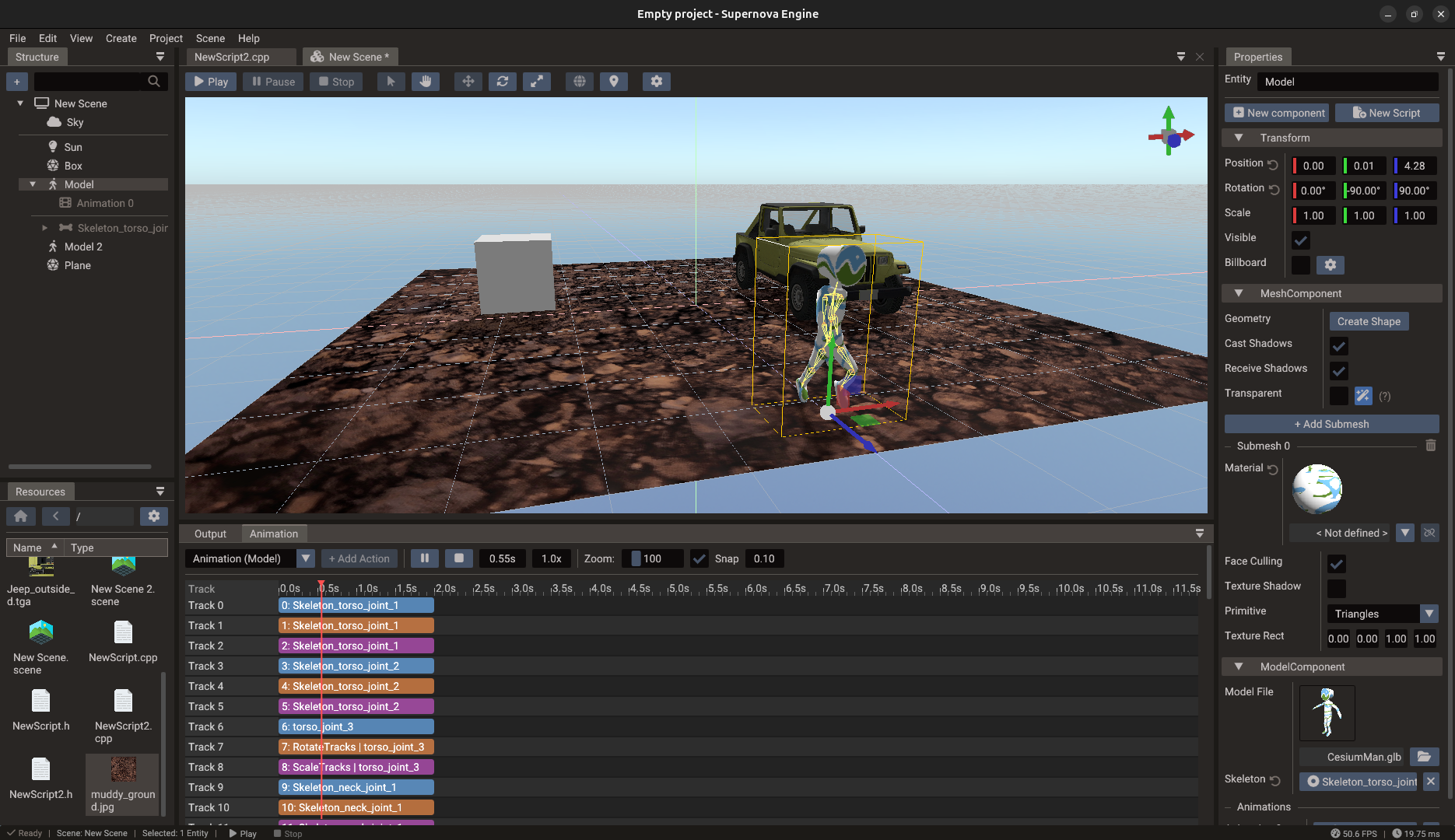The image size is (1455, 840).
Task: Disable Cast Shadows in MeshComponent
Action: 1338,346
